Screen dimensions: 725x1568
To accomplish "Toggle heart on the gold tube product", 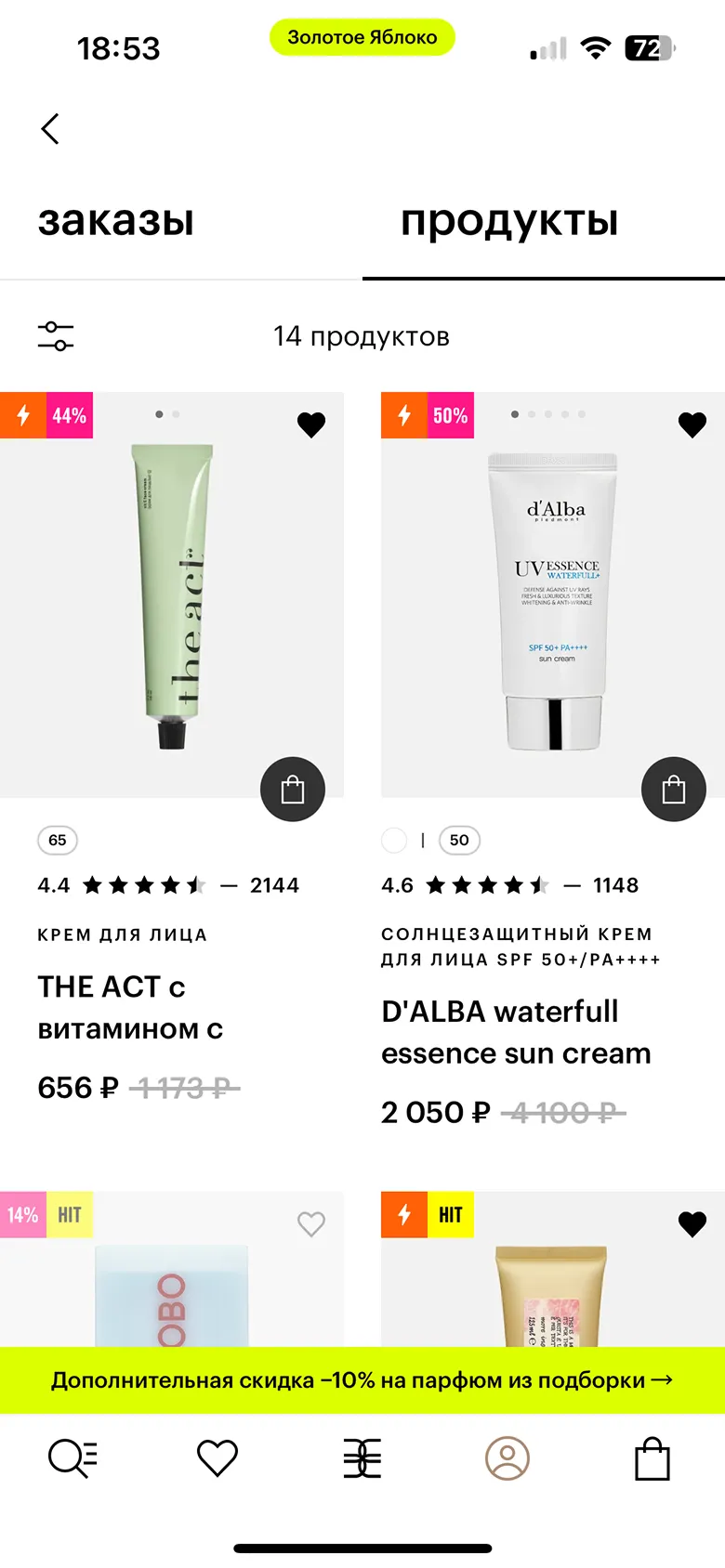I will [x=692, y=1224].
